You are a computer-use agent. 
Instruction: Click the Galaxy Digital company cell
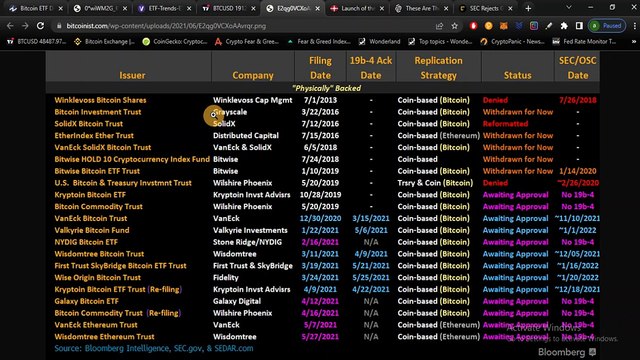(x=237, y=301)
